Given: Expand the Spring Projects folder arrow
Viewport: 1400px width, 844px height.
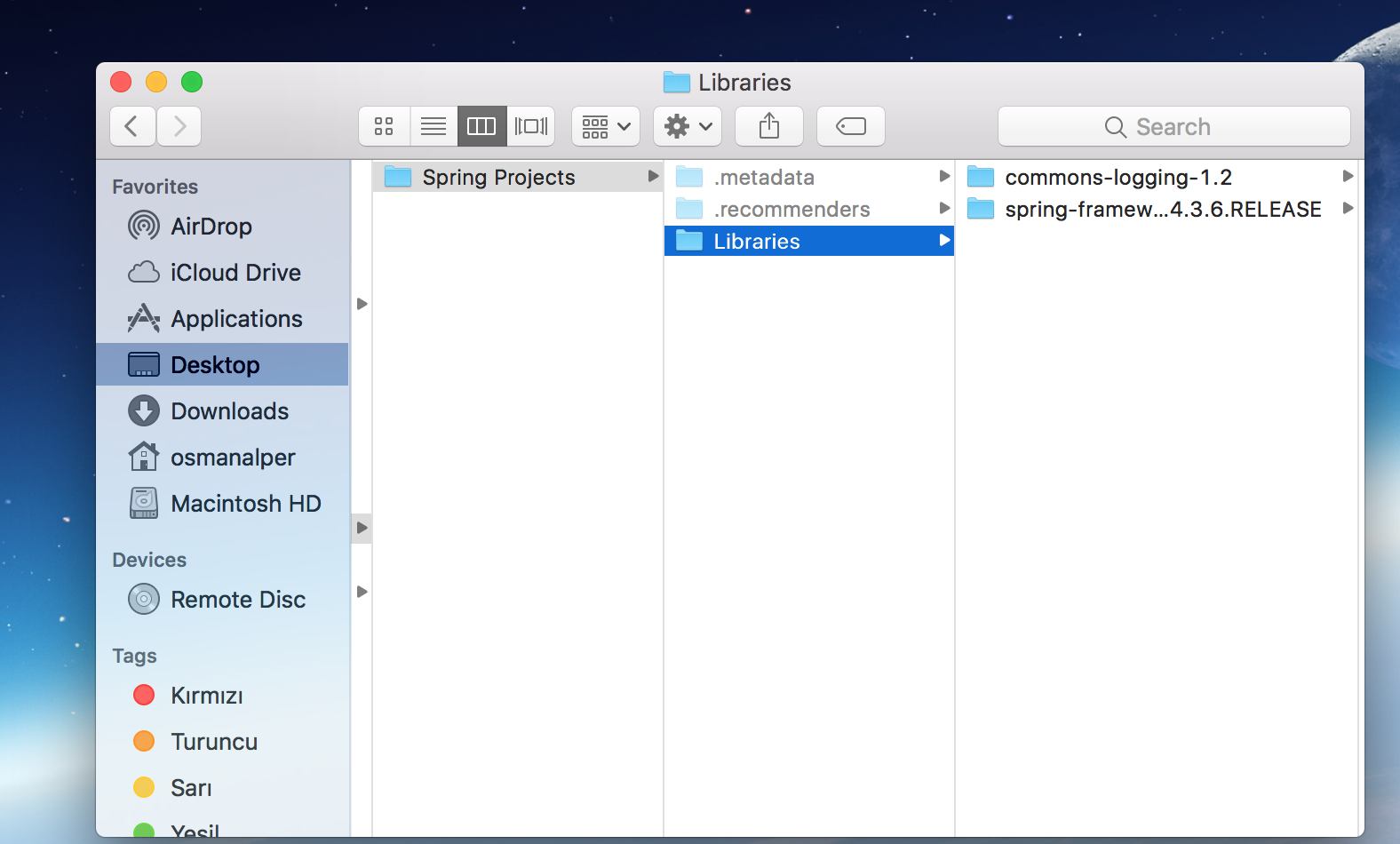Looking at the screenshot, I should point(653,177).
